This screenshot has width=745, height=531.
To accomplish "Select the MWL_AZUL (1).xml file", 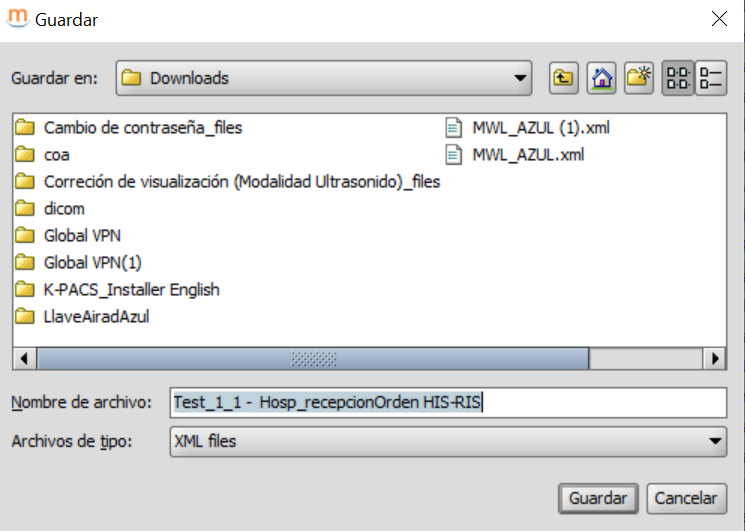I will tap(540, 128).
